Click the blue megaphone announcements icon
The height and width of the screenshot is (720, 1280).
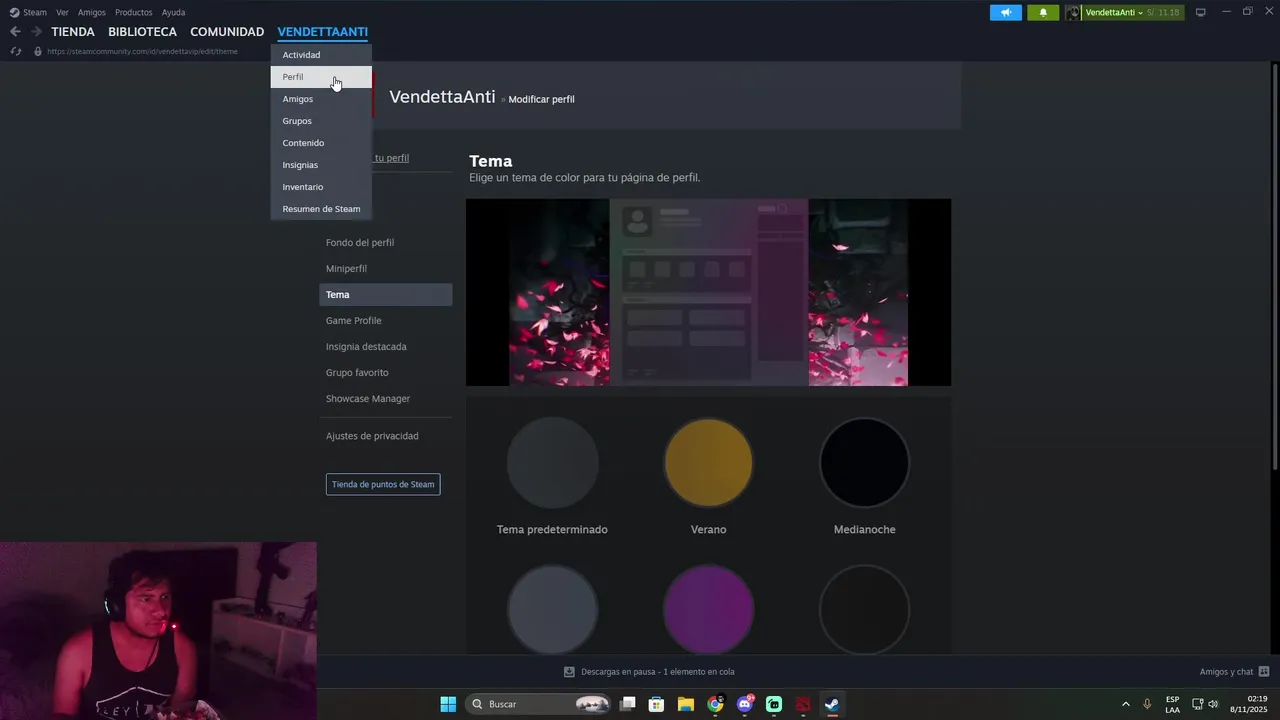click(1006, 12)
